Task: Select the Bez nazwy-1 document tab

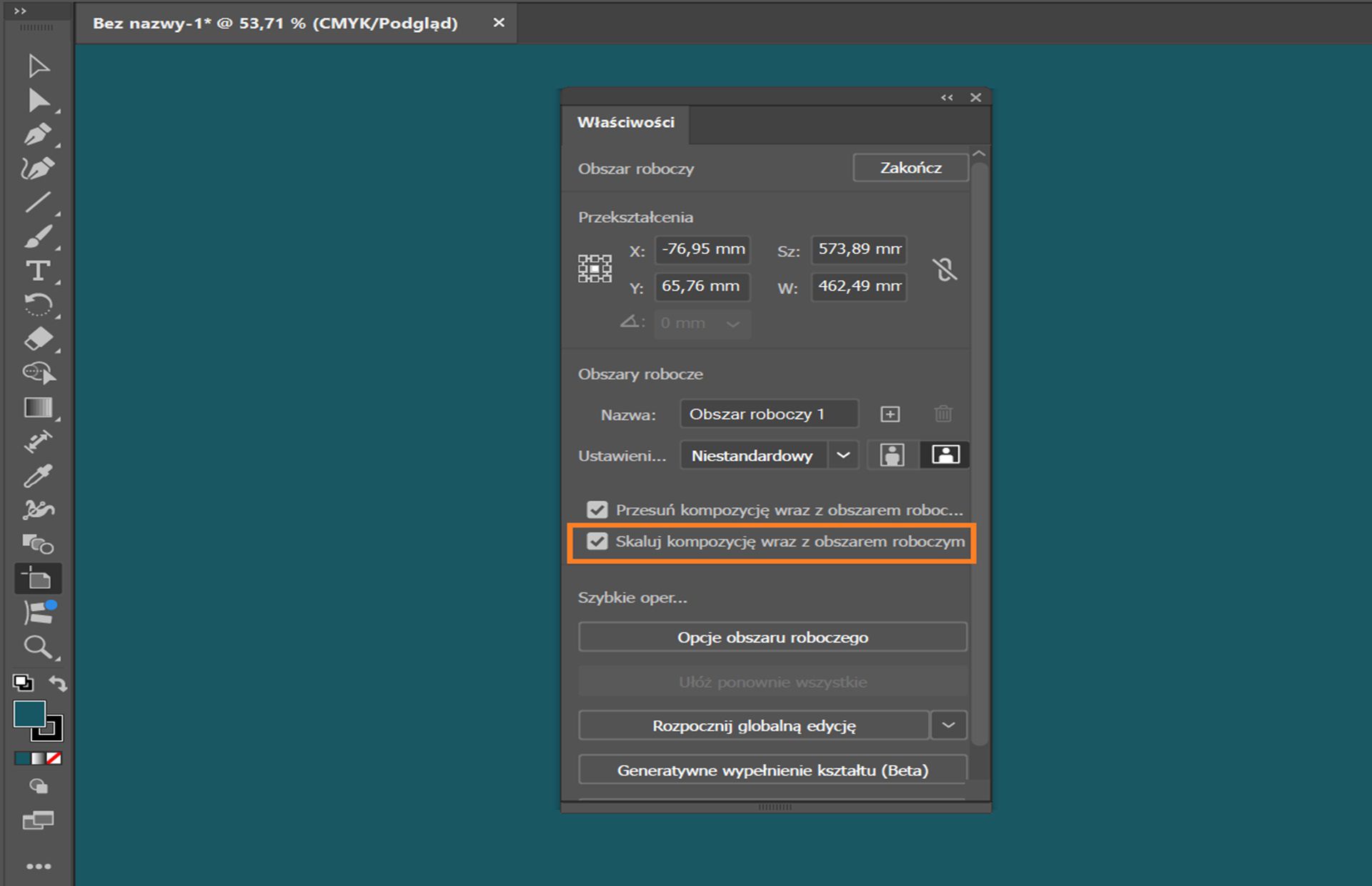Action: coord(275,23)
